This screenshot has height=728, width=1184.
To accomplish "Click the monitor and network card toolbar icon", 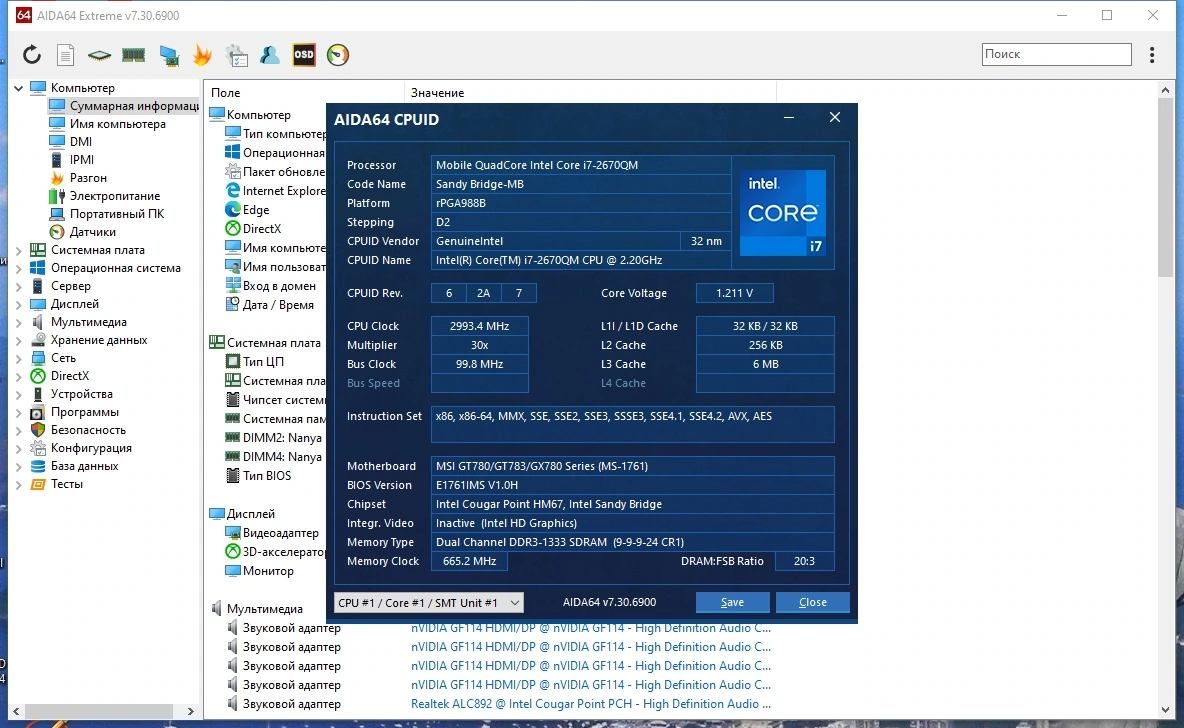I will pyautogui.click(x=168, y=55).
